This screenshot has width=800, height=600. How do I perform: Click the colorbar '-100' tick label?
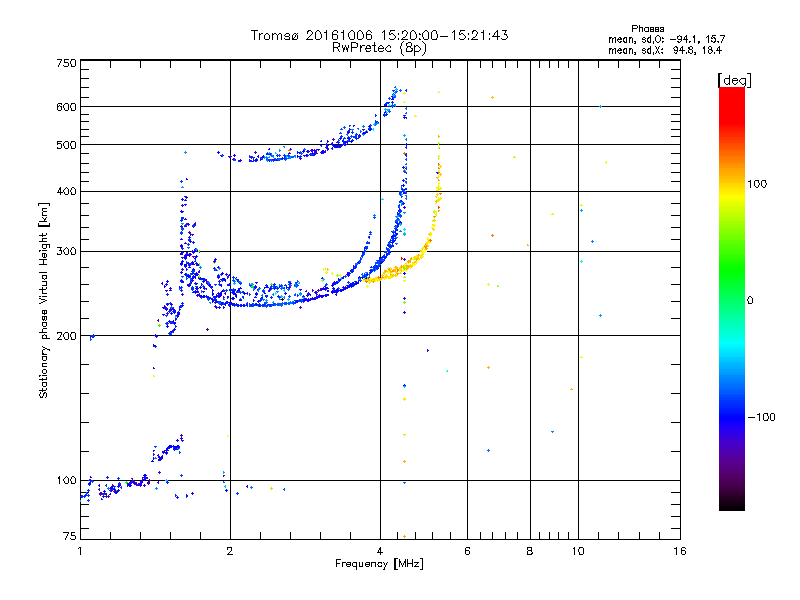(x=761, y=417)
